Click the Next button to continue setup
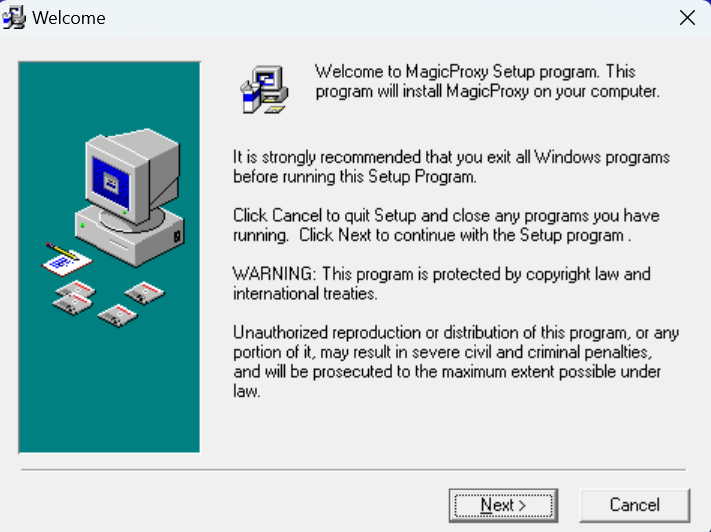The image size is (711, 532). coord(503,505)
